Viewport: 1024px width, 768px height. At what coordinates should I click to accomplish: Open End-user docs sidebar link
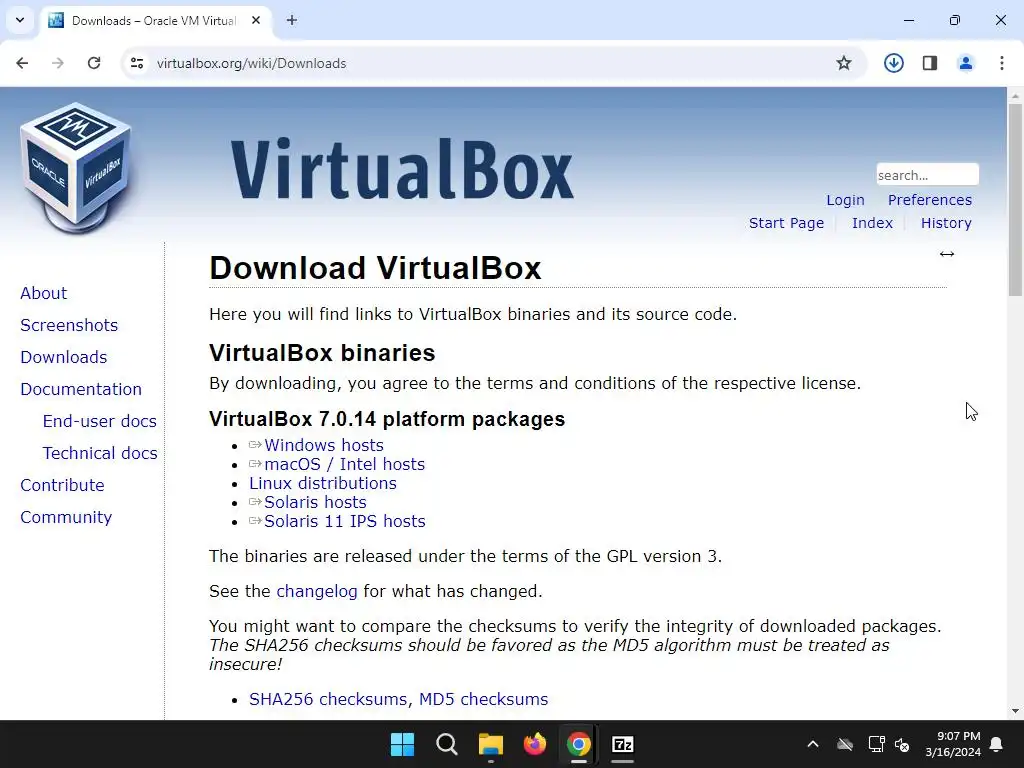pyautogui.click(x=100, y=421)
